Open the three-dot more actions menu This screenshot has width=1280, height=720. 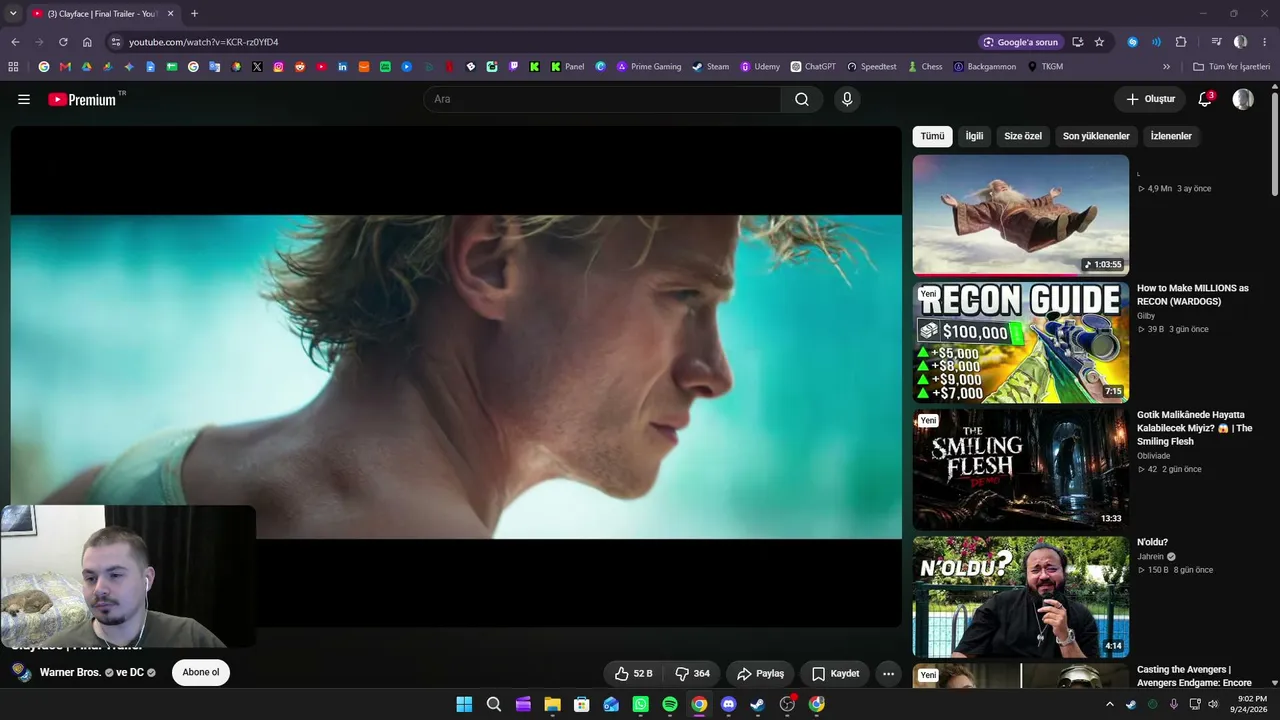pyautogui.click(x=888, y=673)
